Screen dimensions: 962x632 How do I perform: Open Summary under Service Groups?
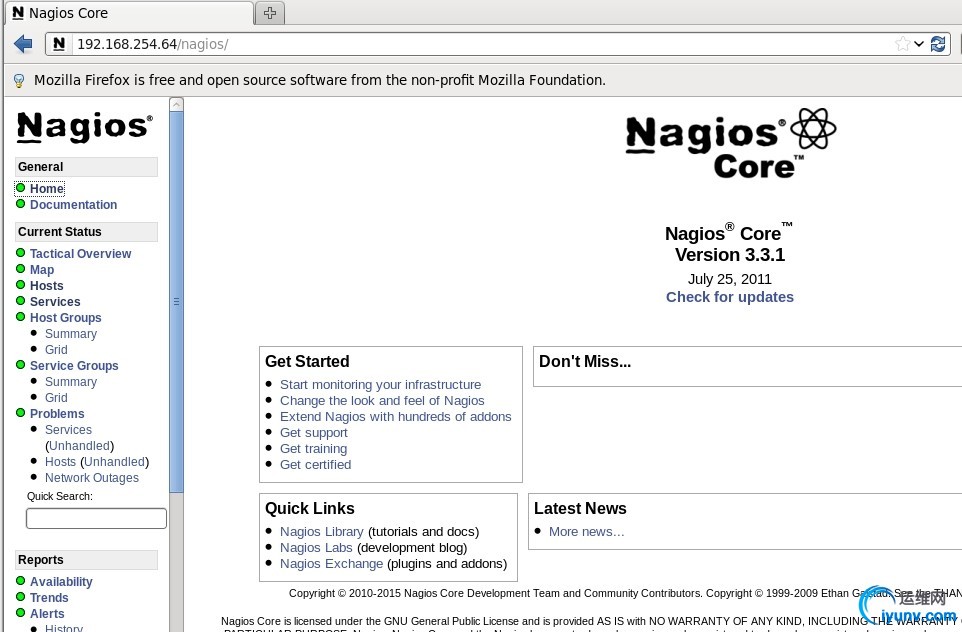[71, 382]
